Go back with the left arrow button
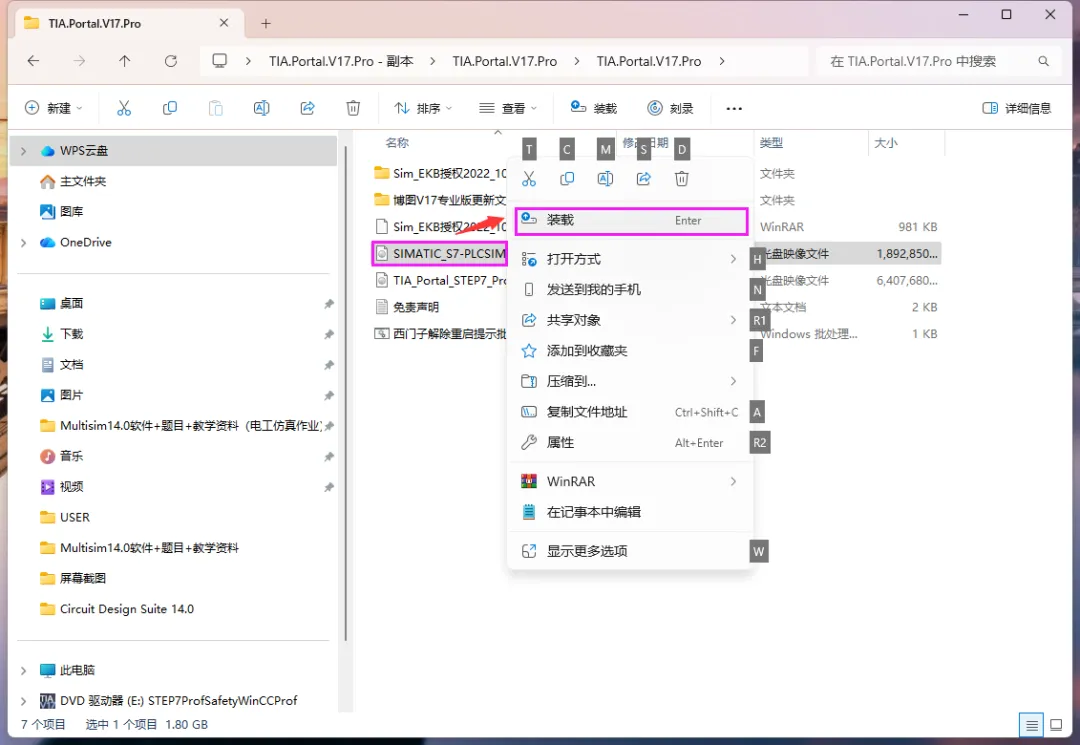This screenshot has height=745, width=1080. pyautogui.click(x=33, y=61)
